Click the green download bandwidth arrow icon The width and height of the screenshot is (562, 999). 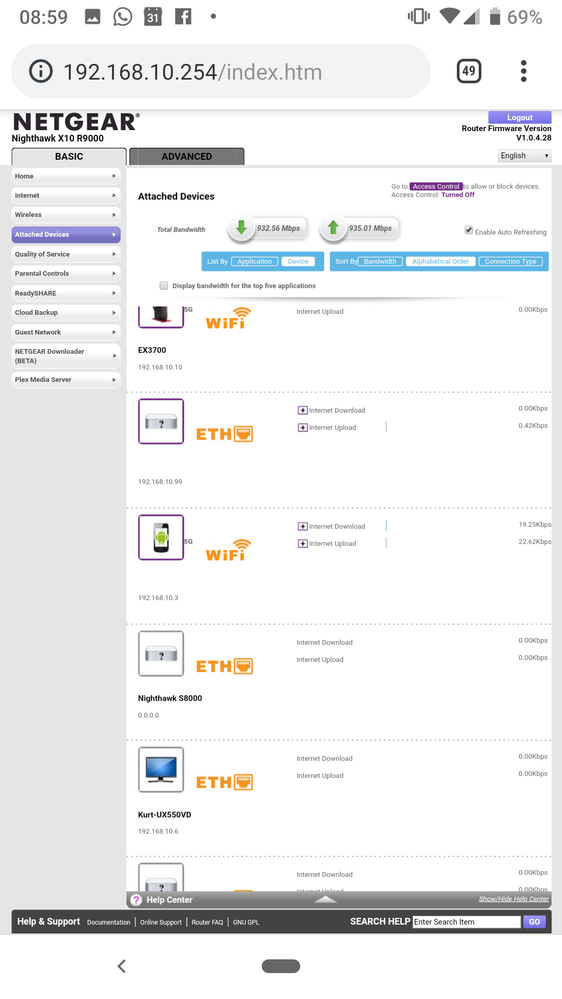241,228
